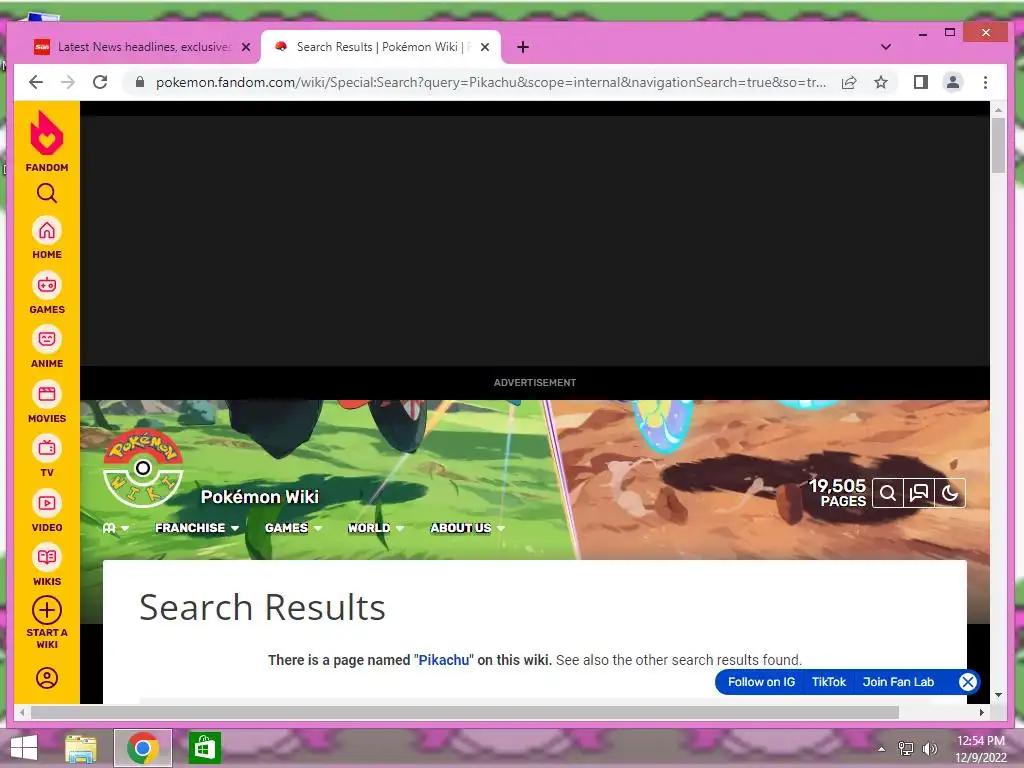
Task: Expand the WORLD menu
Action: click(376, 528)
